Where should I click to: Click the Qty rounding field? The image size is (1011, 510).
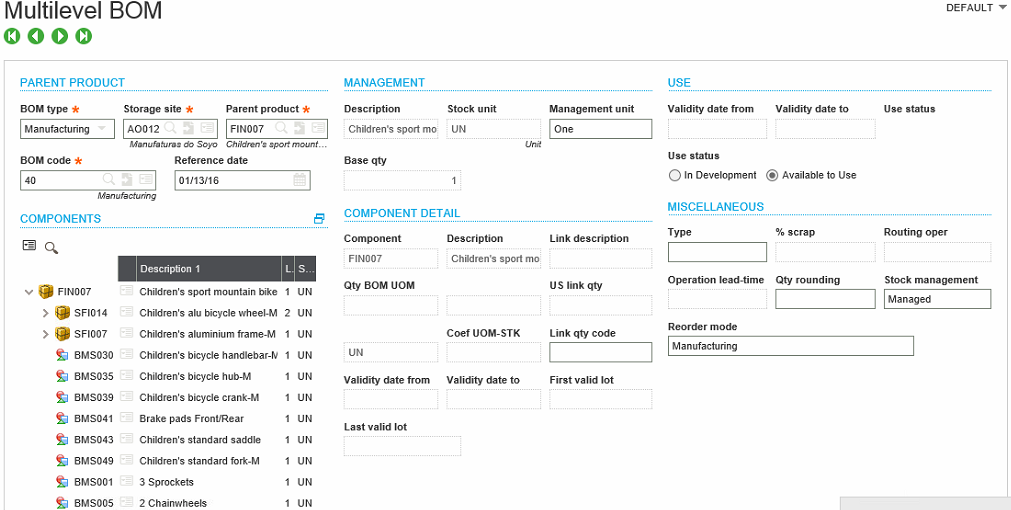pos(825,299)
